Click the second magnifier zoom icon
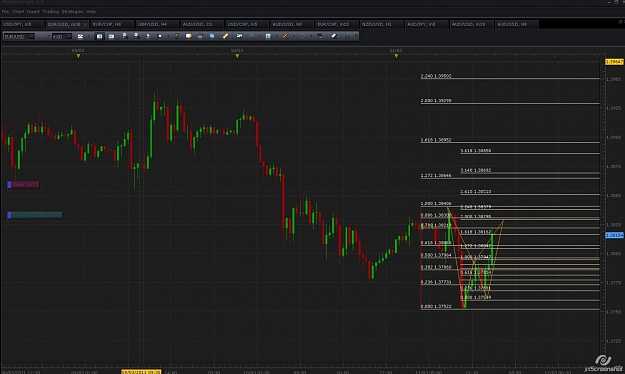This screenshot has height=374, width=625. [x=137, y=36]
